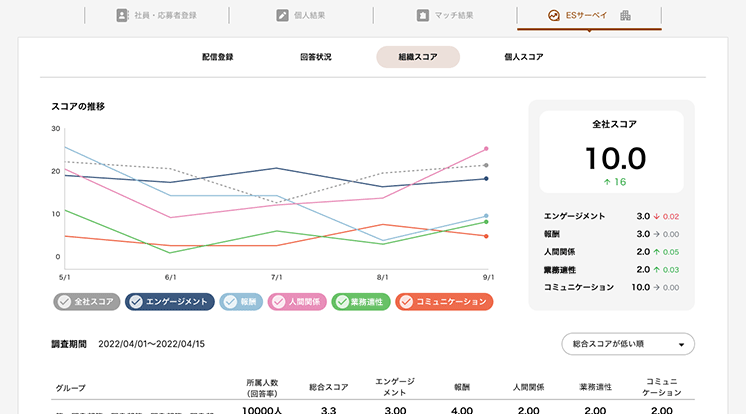Click the employee registration person icon
This screenshot has height=414, width=746.
click(x=122, y=15)
